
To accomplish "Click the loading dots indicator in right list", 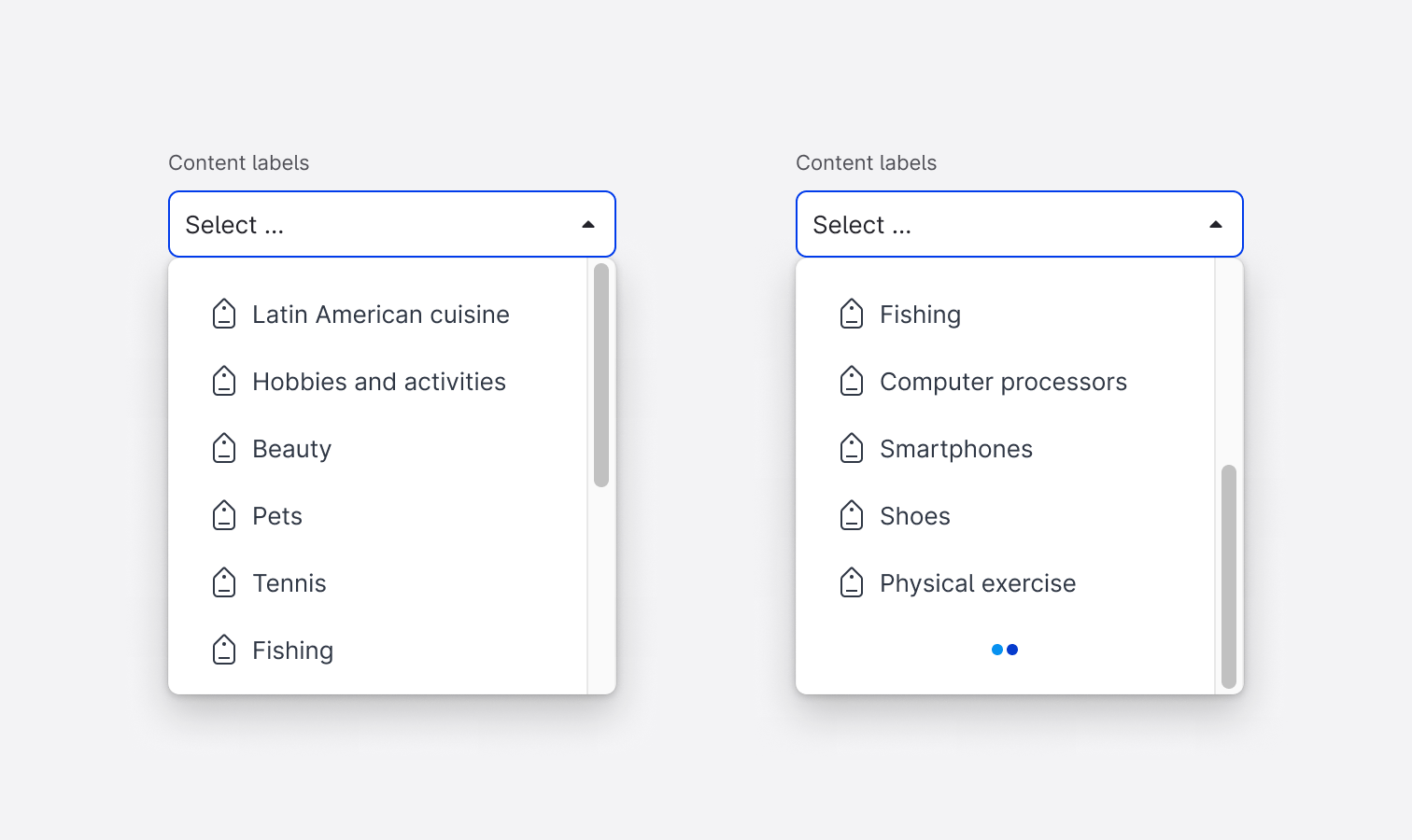I will (x=1005, y=650).
